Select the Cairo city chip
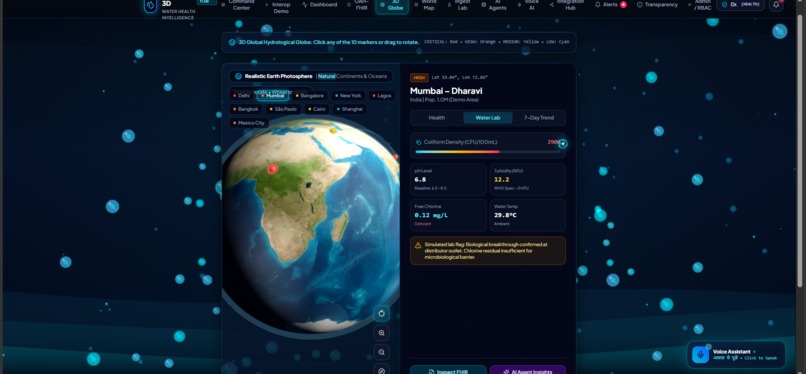 tap(317, 109)
